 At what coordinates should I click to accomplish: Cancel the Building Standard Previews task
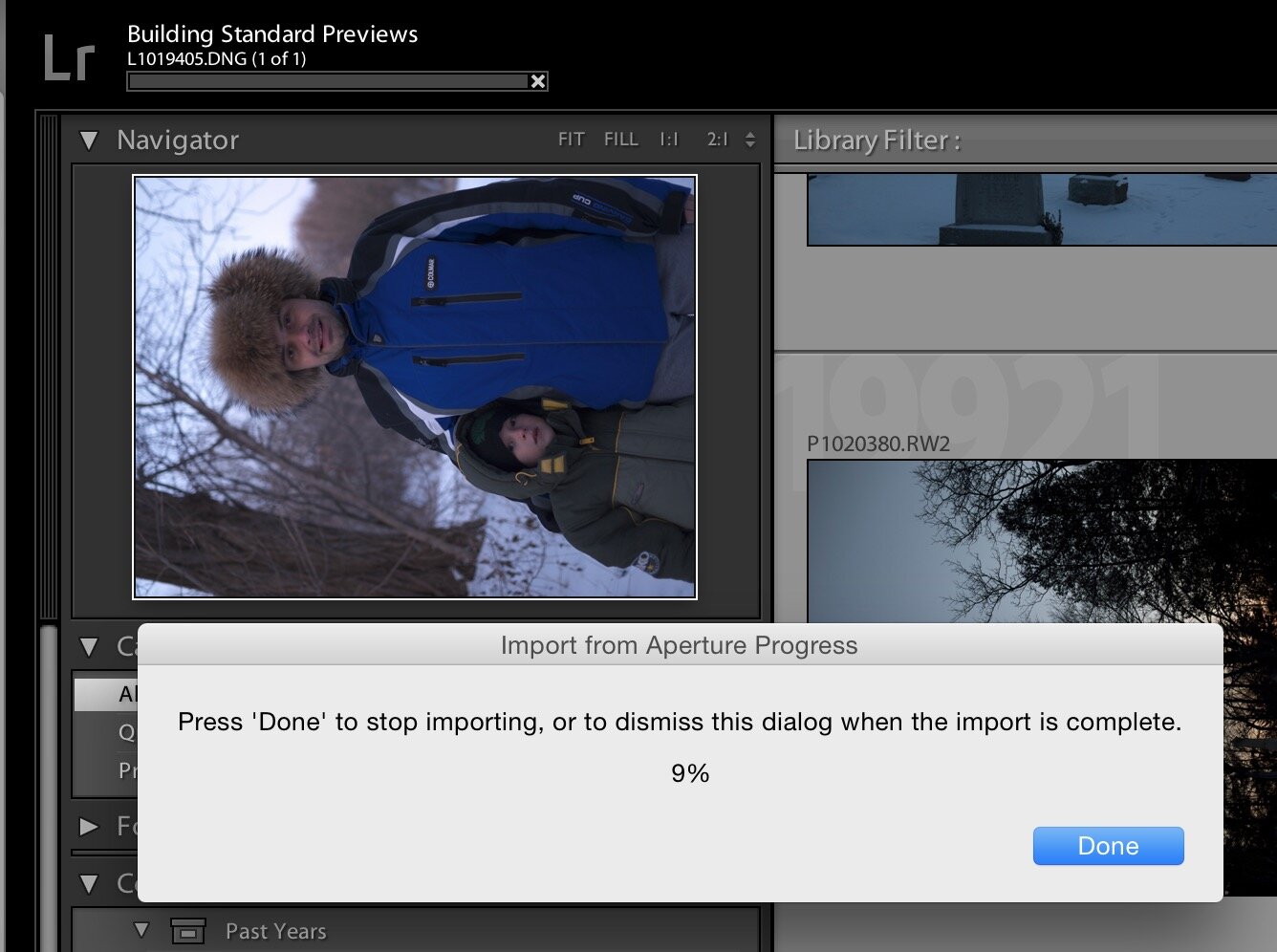538,81
